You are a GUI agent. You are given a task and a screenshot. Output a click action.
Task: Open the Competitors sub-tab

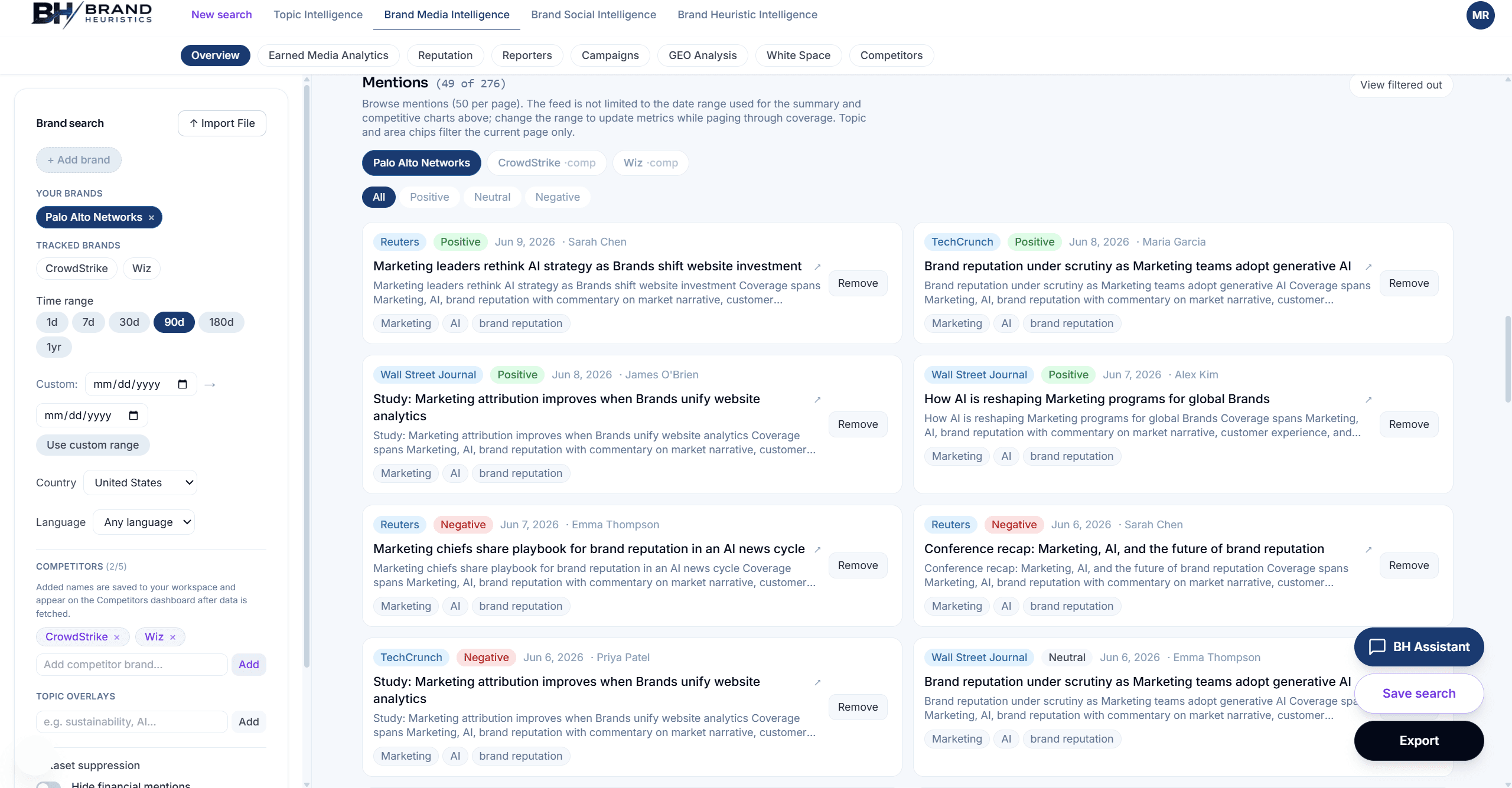point(891,55)
